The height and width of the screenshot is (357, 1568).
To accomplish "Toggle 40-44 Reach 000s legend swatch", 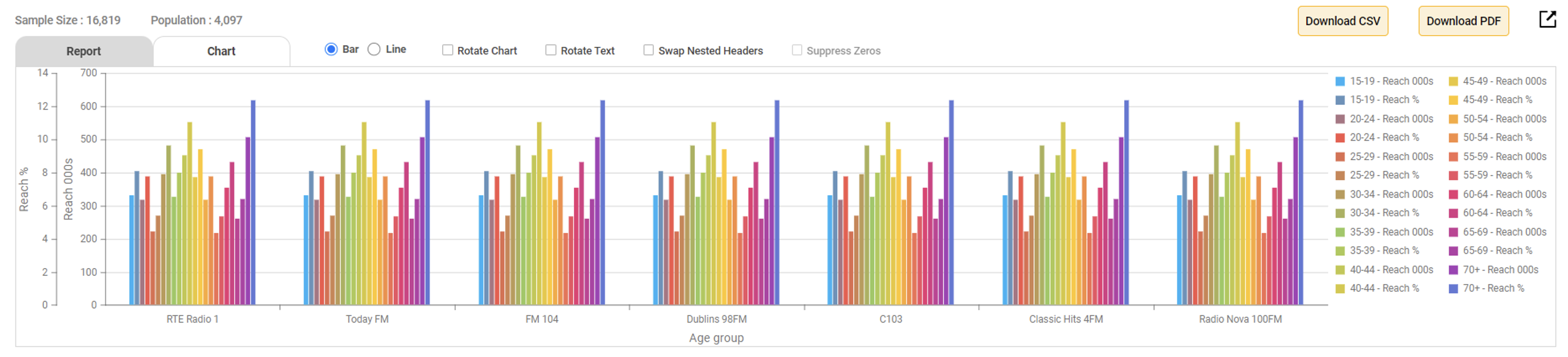I will click(x=1340, y=270).
